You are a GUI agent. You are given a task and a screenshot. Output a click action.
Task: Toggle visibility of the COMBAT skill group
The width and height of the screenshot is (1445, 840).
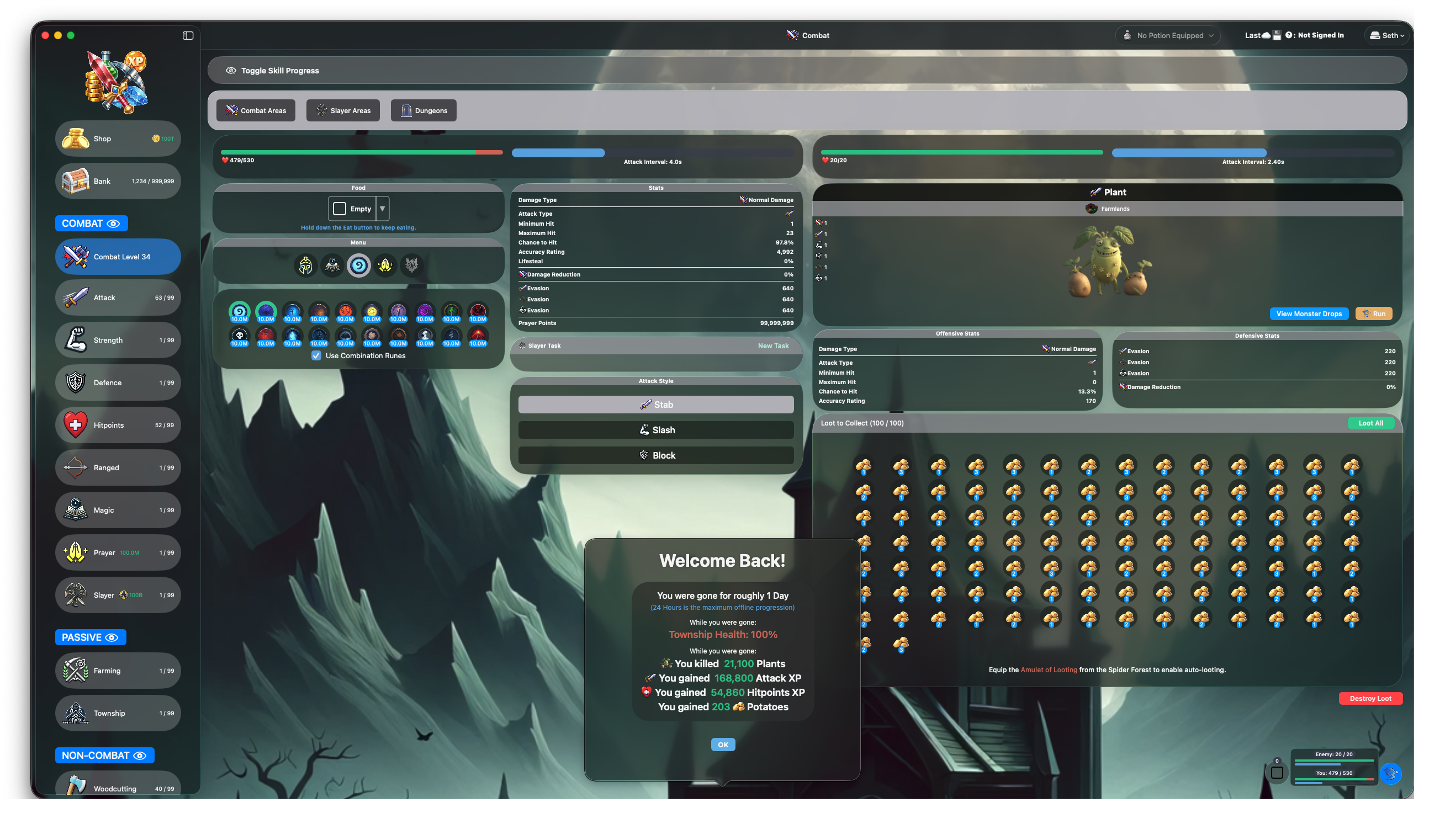click(x=114, y=224)
